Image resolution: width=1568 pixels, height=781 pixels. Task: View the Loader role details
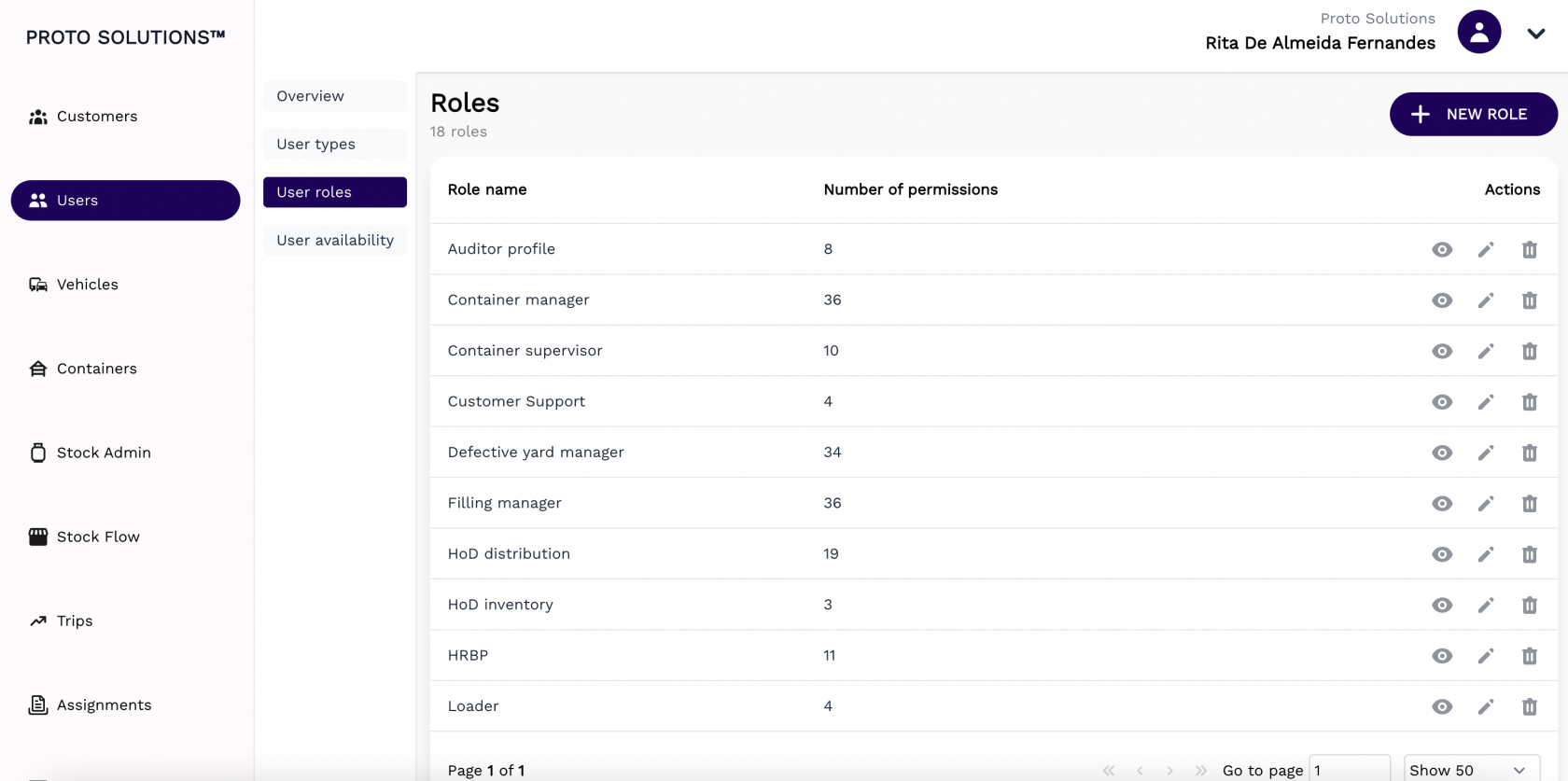coord(1442,707)
